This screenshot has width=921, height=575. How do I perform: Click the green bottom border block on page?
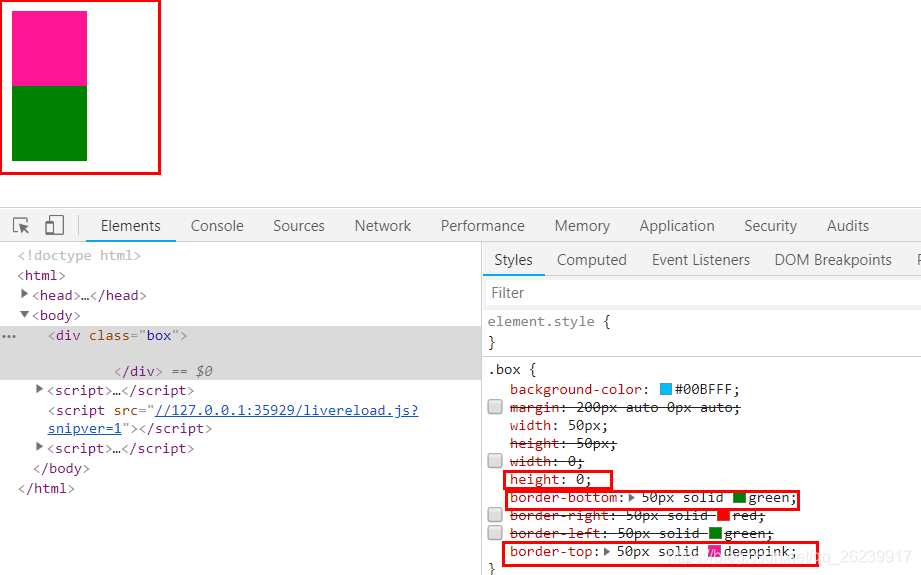tap(49, 123)
